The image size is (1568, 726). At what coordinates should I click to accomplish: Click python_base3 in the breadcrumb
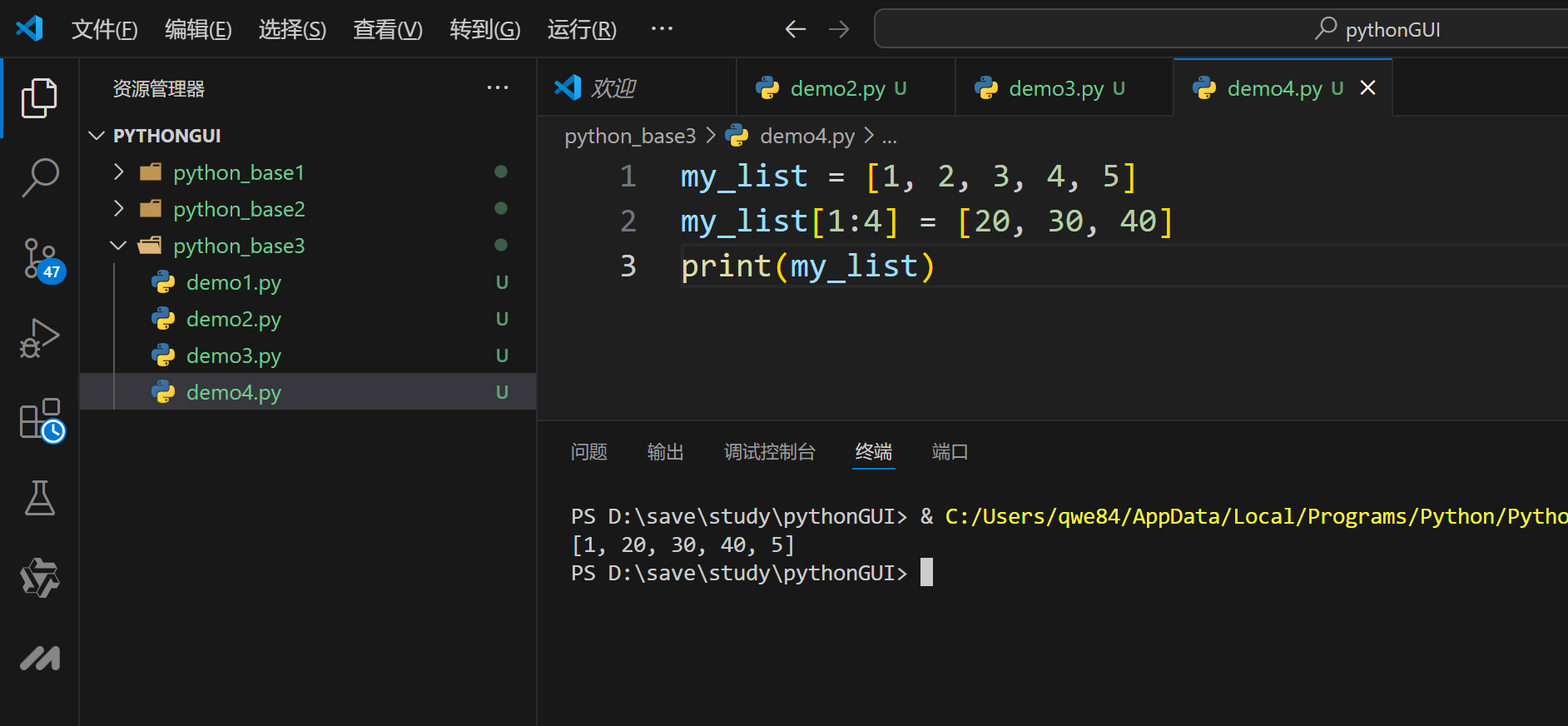[630, 136]
